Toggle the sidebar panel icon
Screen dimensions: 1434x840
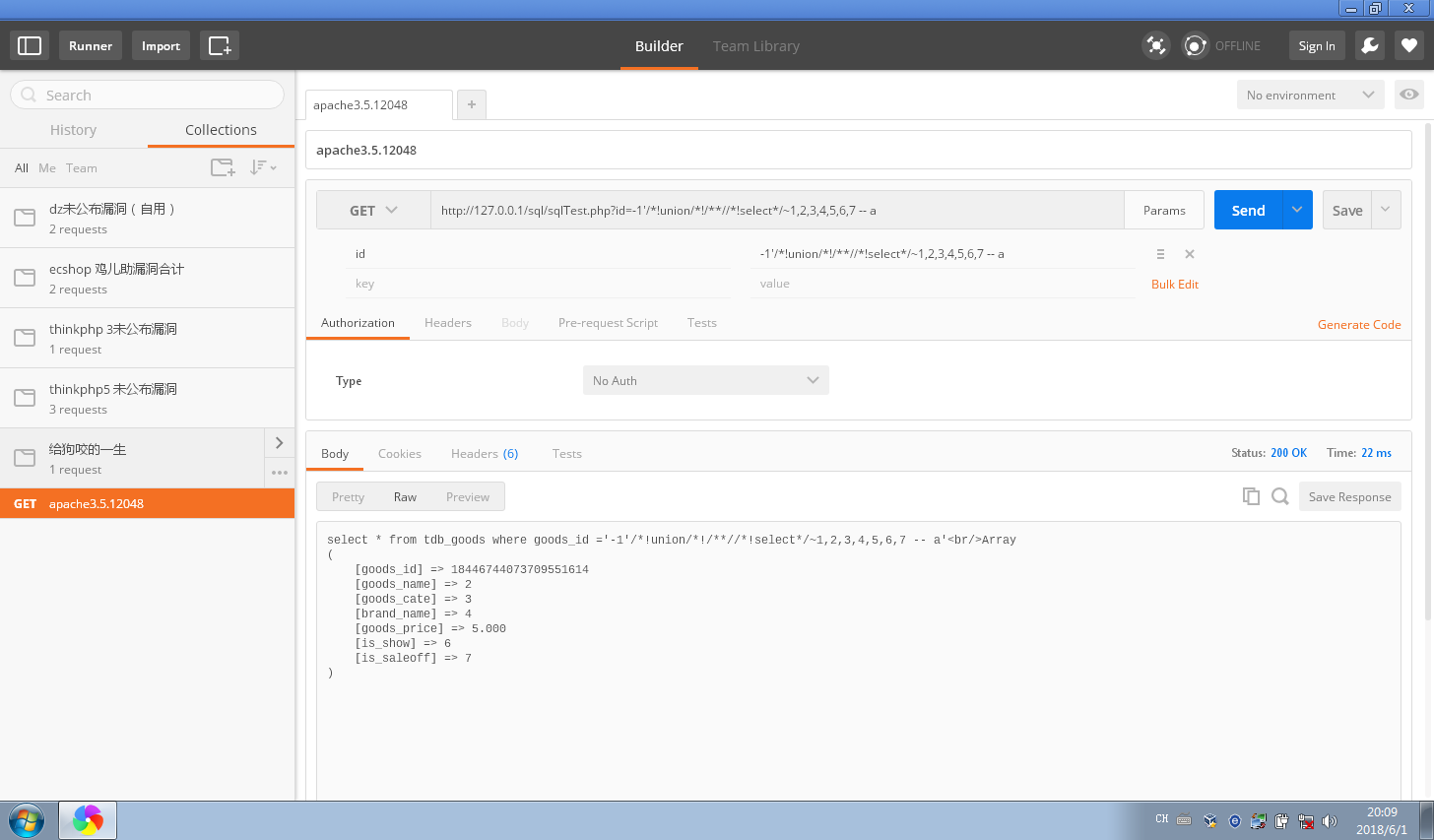30,45
